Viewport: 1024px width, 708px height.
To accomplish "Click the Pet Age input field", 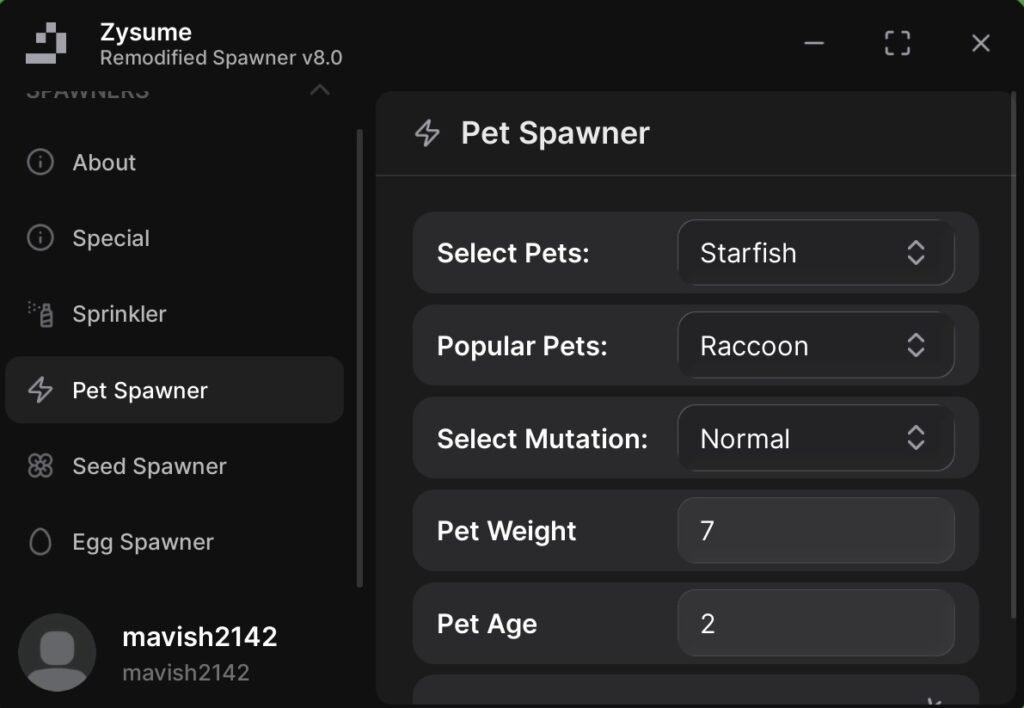I will point(815,624).
